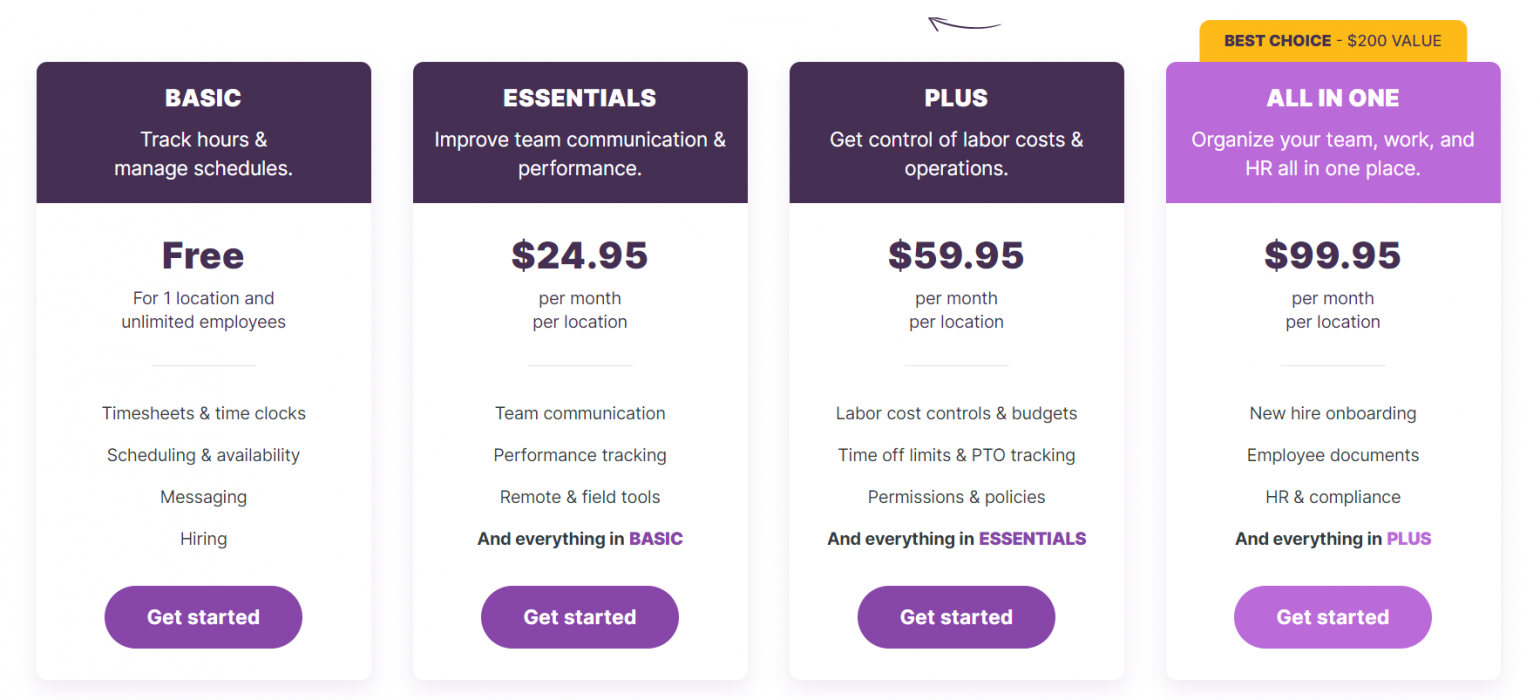The image size is (1540, 700).
Task: Click the curved arrow icon at the top
Action: pos(964,23)
